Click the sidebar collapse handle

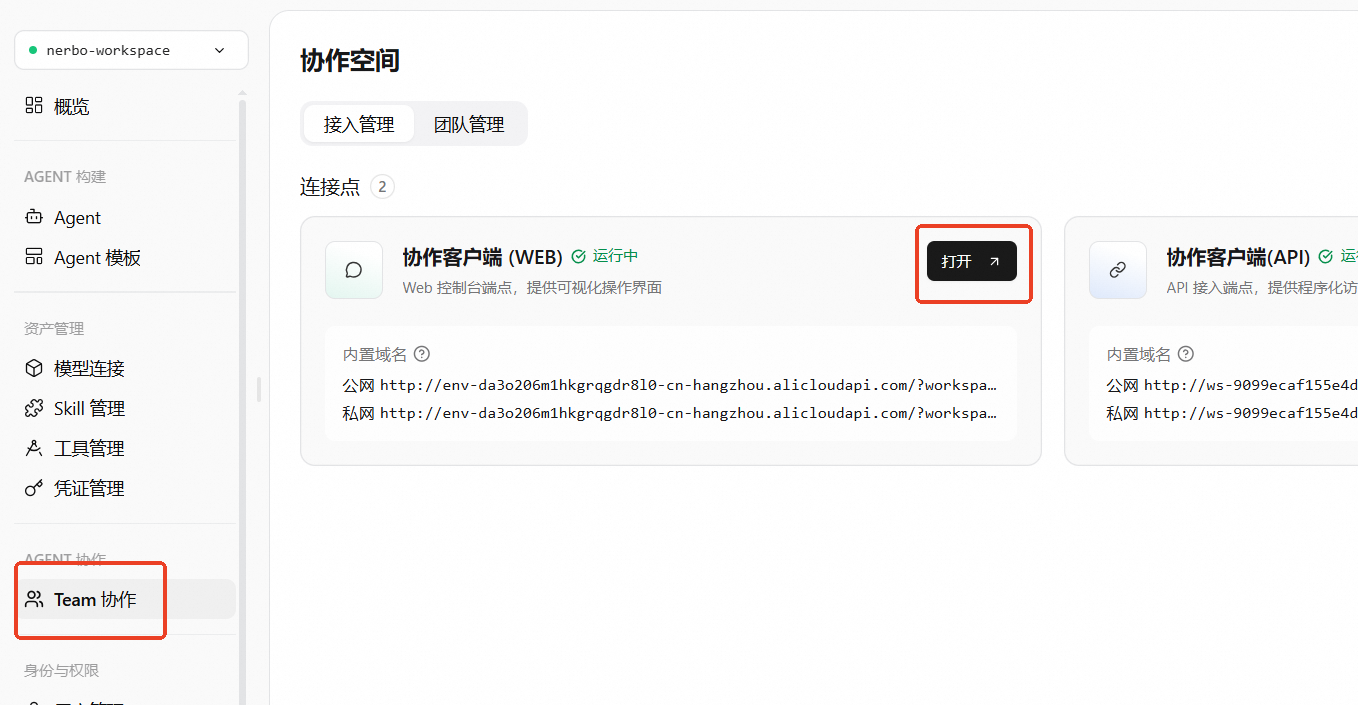click(259, 389)
